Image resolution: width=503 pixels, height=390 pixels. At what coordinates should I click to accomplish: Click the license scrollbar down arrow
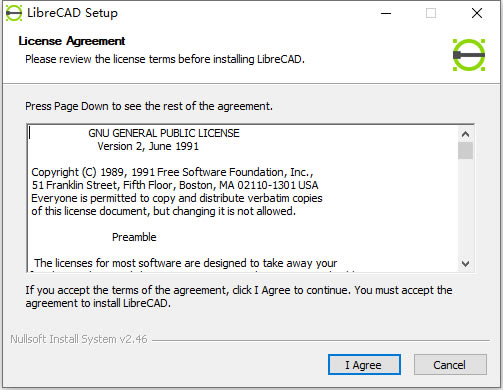click(465, 264)
